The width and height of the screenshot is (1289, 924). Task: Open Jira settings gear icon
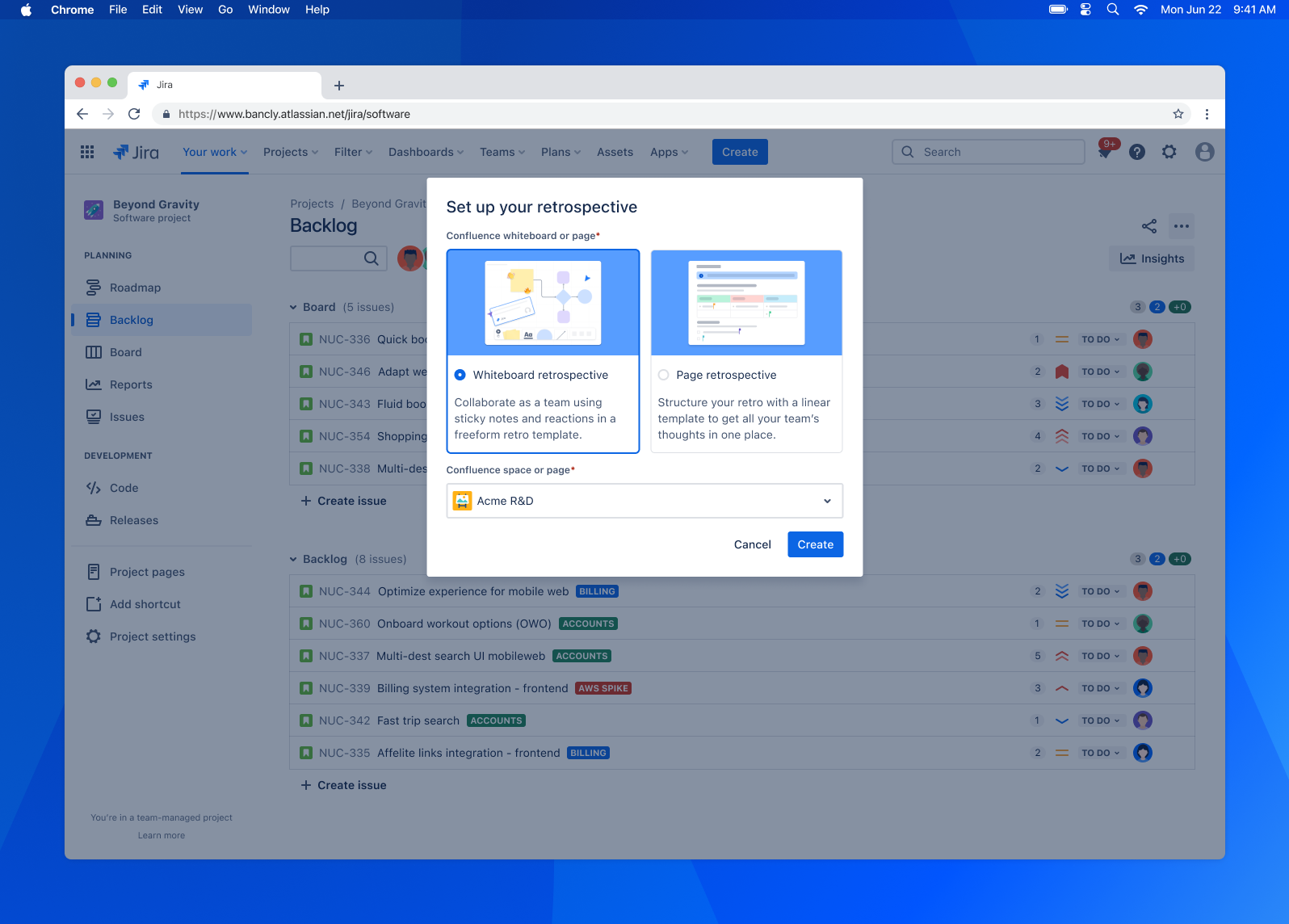pos(1169,152)
